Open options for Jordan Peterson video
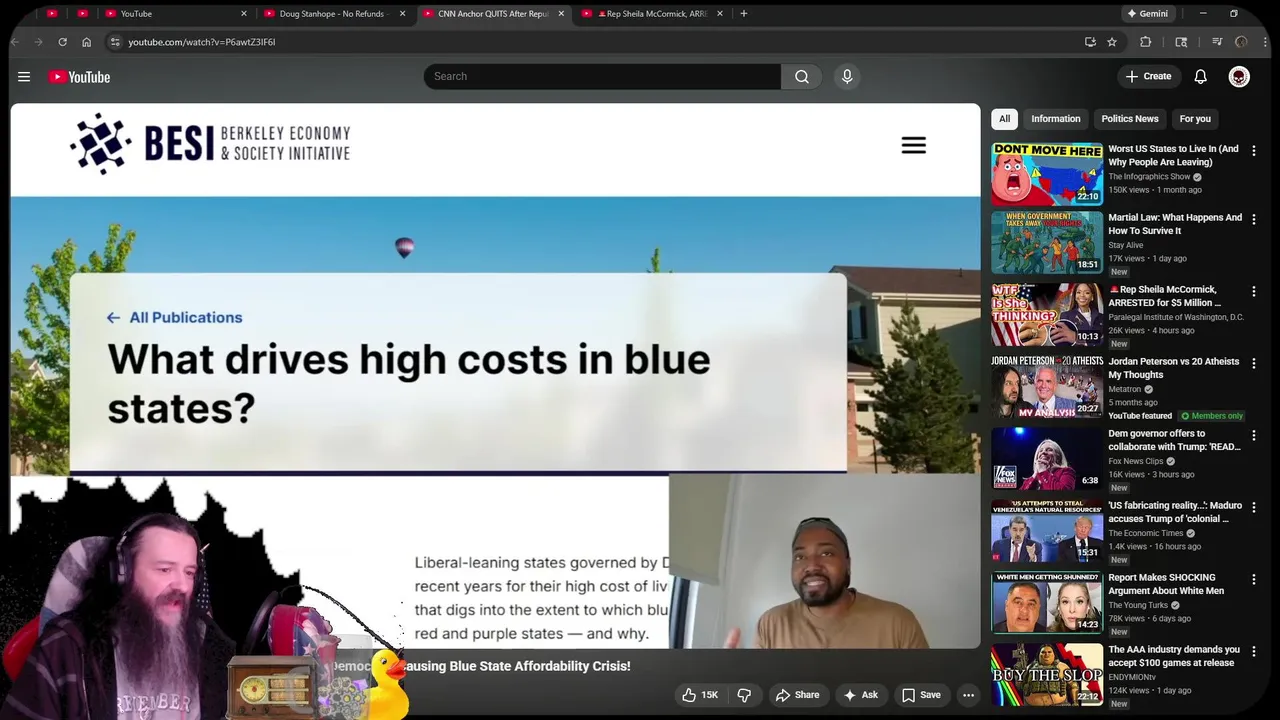Screen dimensions: 1280x720 click(1254, 363)
